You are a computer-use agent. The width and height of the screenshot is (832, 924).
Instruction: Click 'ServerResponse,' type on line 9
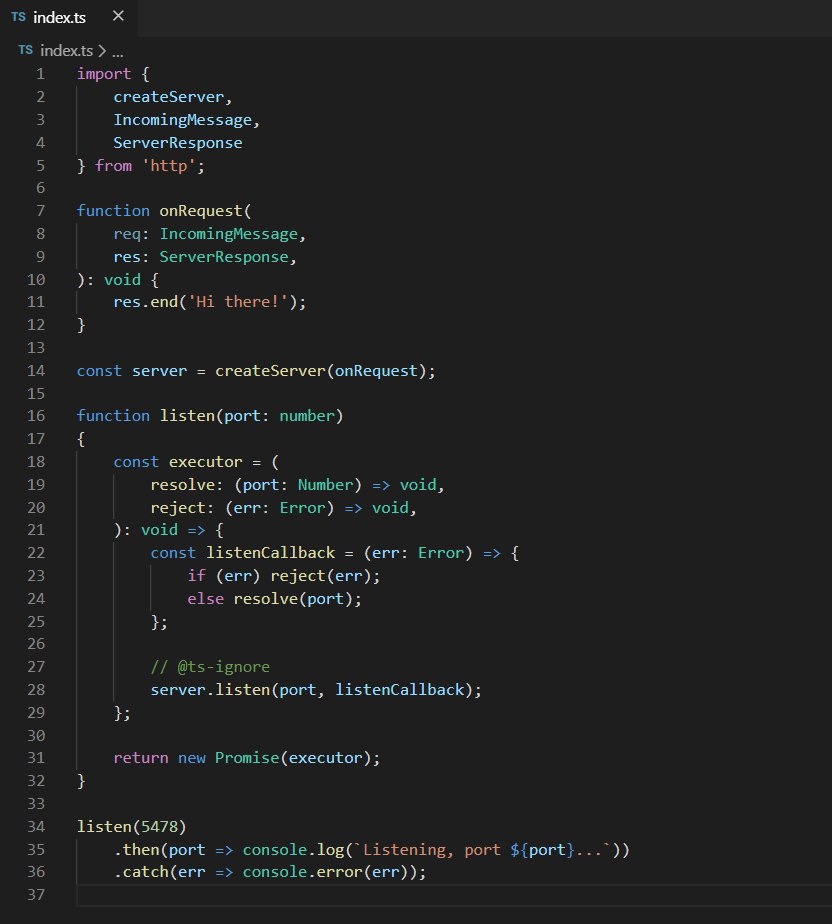227,257
